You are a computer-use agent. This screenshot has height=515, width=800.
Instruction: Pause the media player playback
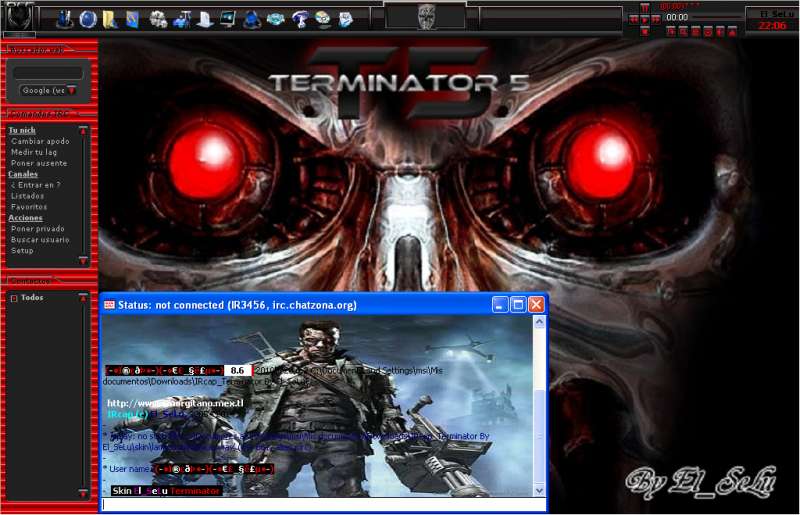coord(645,8)
